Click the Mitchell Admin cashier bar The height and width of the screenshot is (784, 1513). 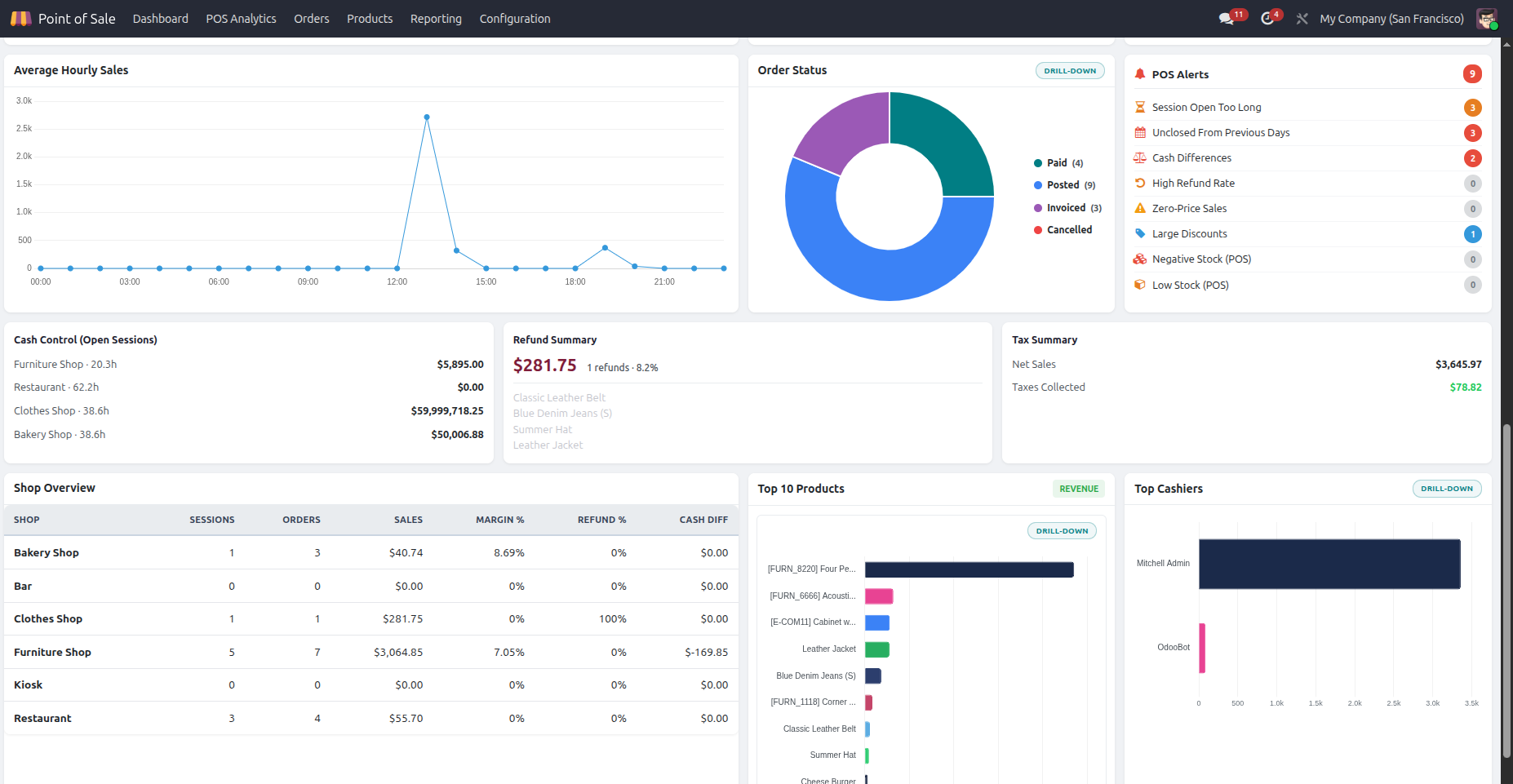click(x=1329, y=564)
